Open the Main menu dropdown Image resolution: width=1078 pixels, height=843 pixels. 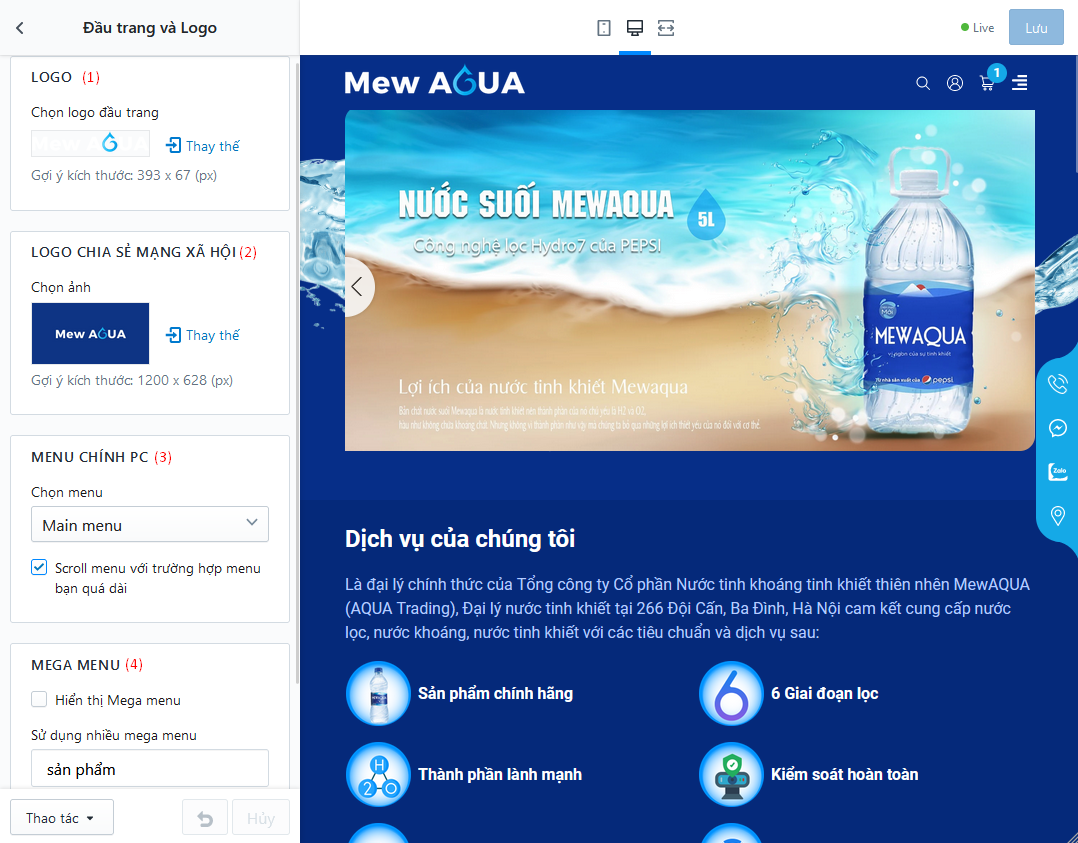pos(150,525)
